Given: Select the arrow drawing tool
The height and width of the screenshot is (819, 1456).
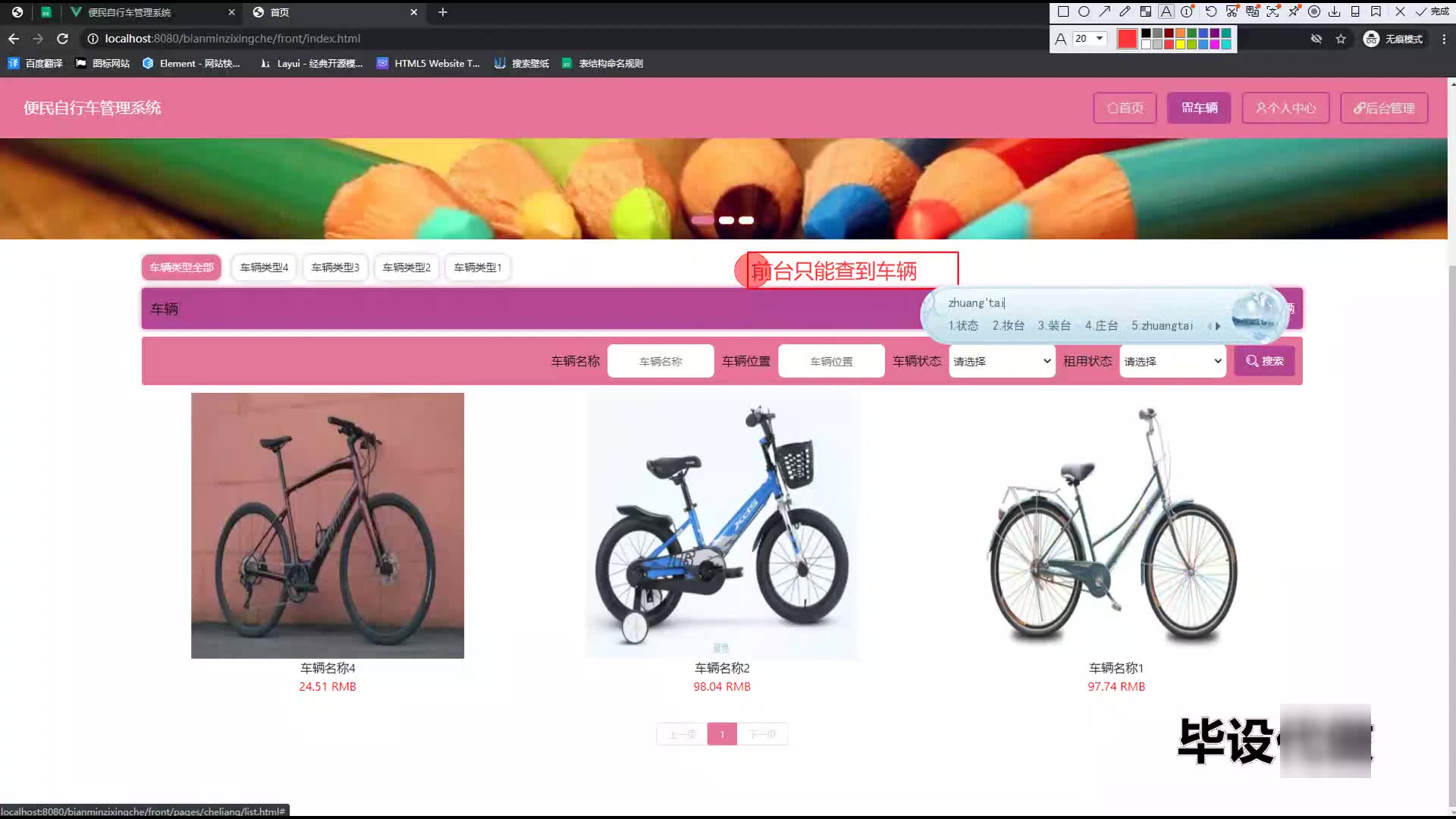Looking at the screenshot, I should [1105, 11].
